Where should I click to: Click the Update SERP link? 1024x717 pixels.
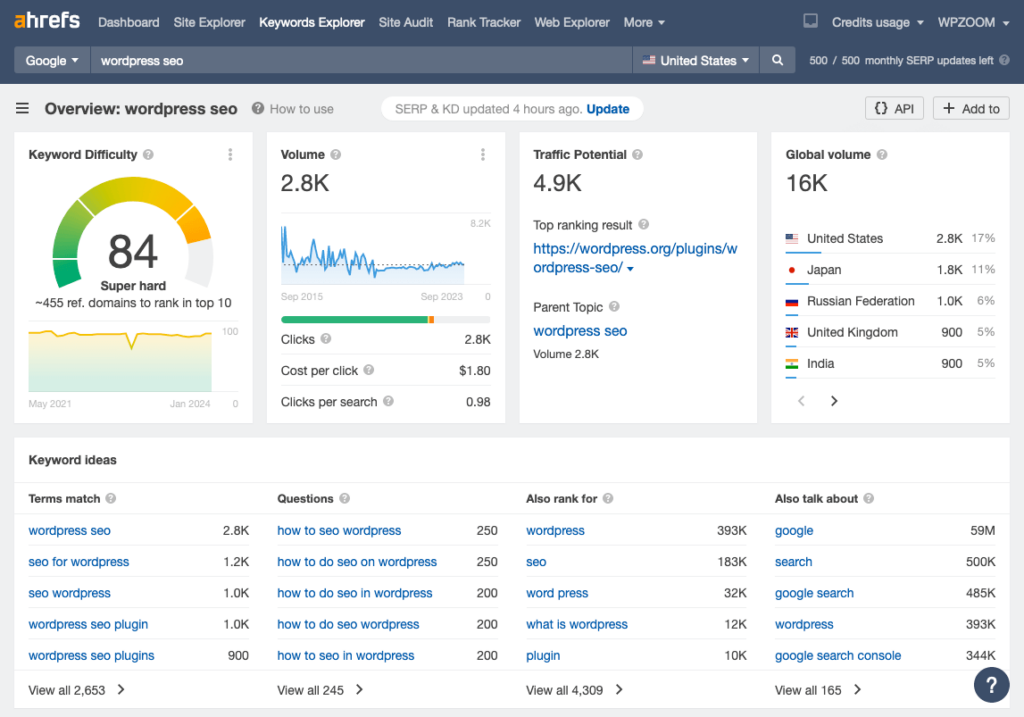(x=608, y=109)
